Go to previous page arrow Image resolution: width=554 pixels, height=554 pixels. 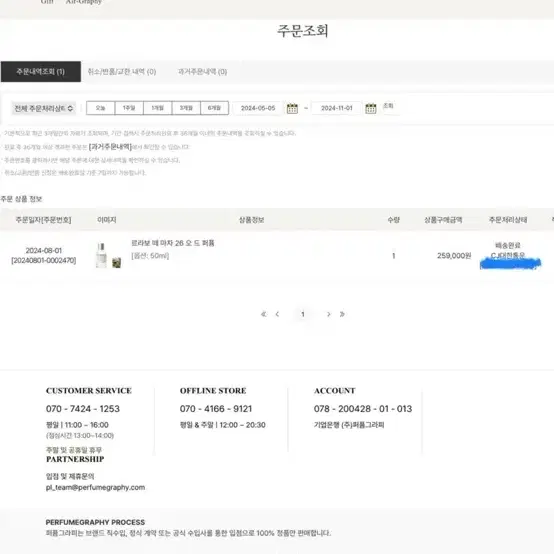(277, 314)
